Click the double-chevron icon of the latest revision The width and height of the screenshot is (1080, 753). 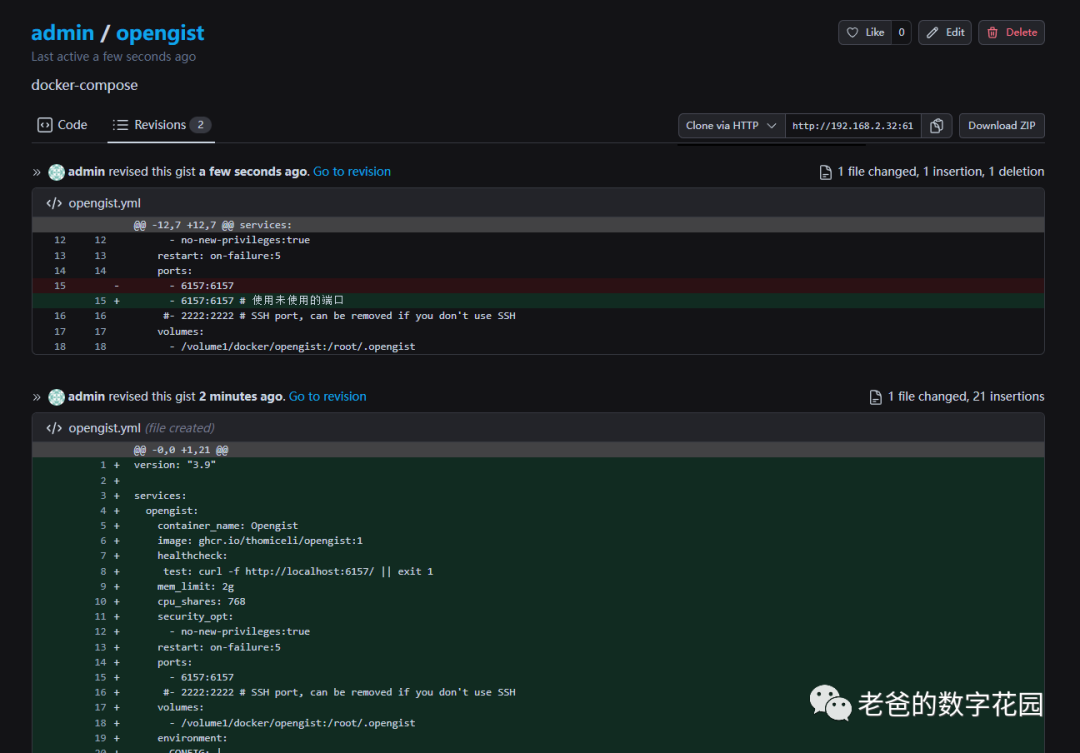(x=37, y=172)
